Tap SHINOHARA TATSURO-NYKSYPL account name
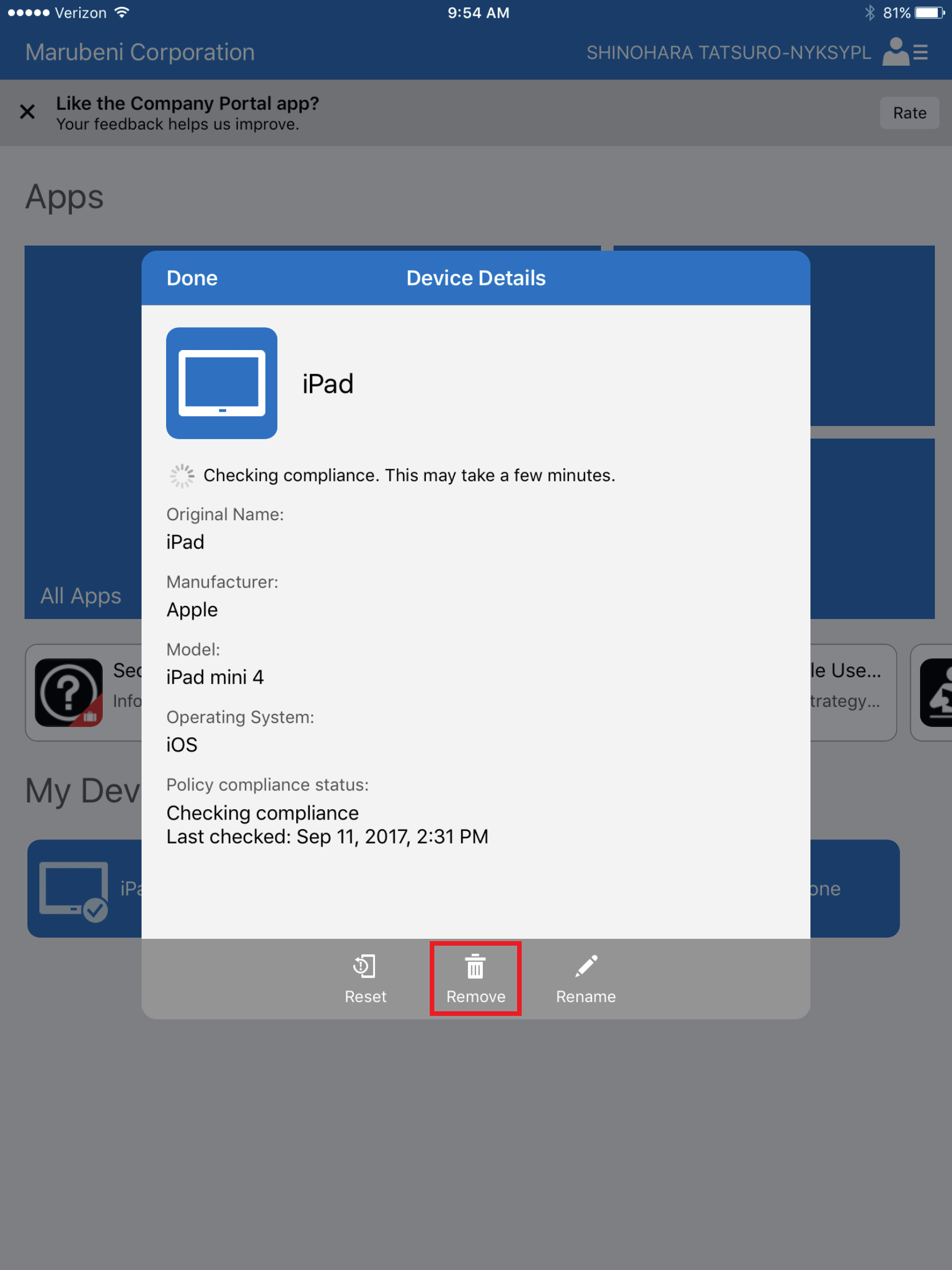Viewport: 952px width, 1270px height. pyautogui.click(x=728, y=52)
